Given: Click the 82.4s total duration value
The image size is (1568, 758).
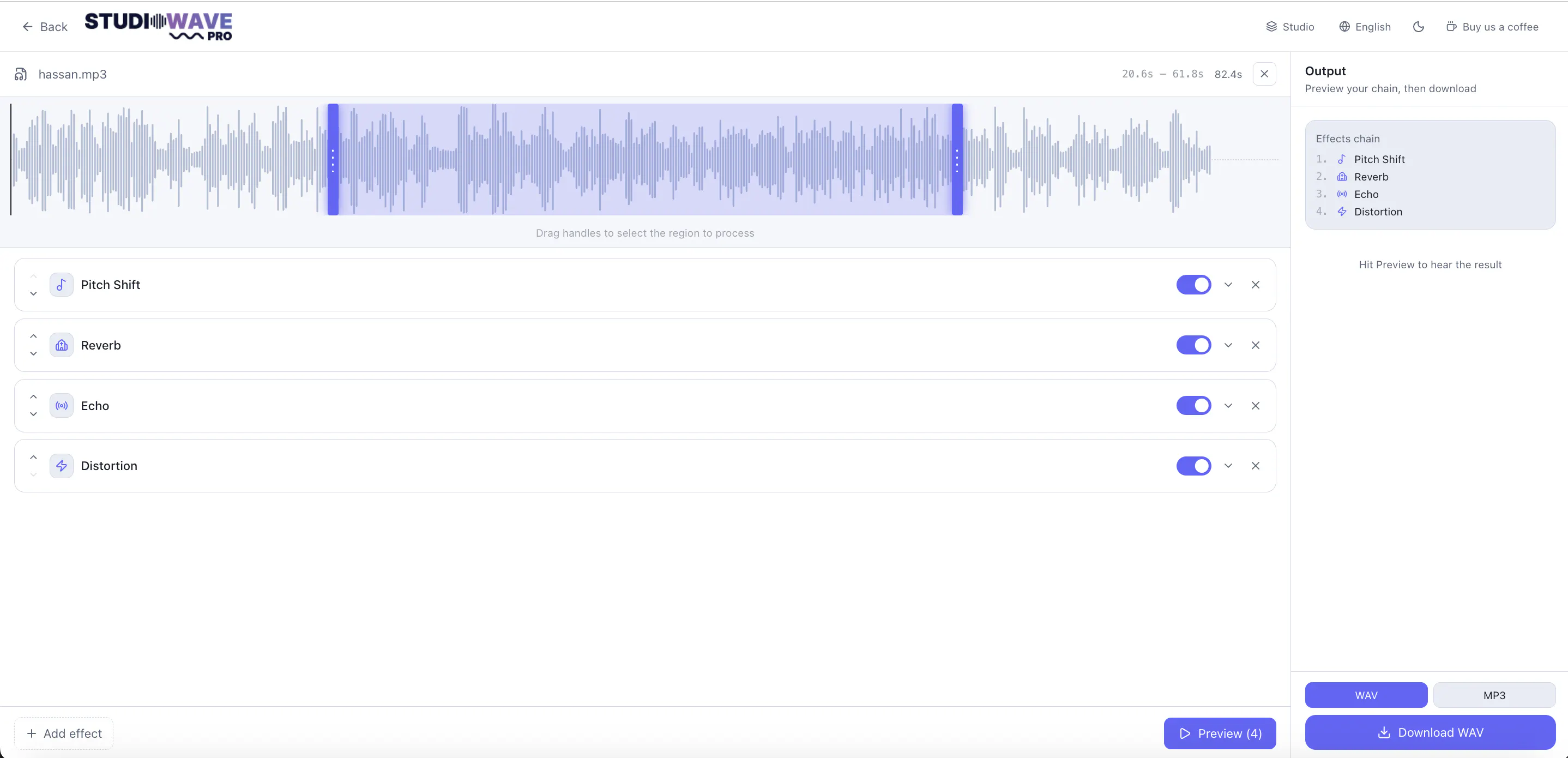Looking at the screenshot, I should pos(1228,74).
